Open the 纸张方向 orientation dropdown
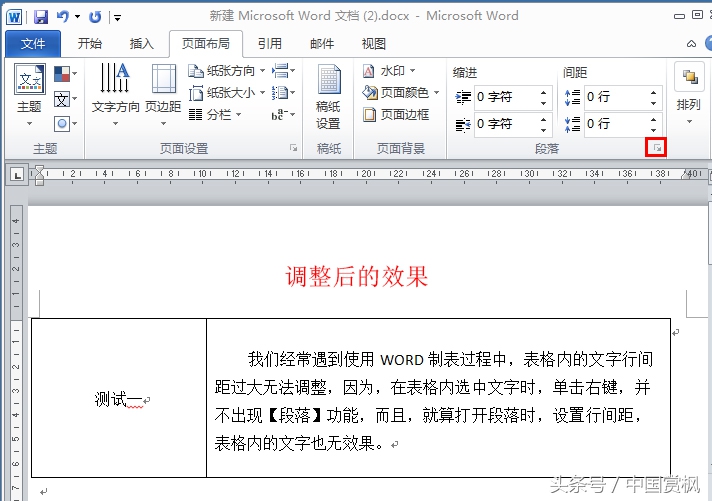 227,71
